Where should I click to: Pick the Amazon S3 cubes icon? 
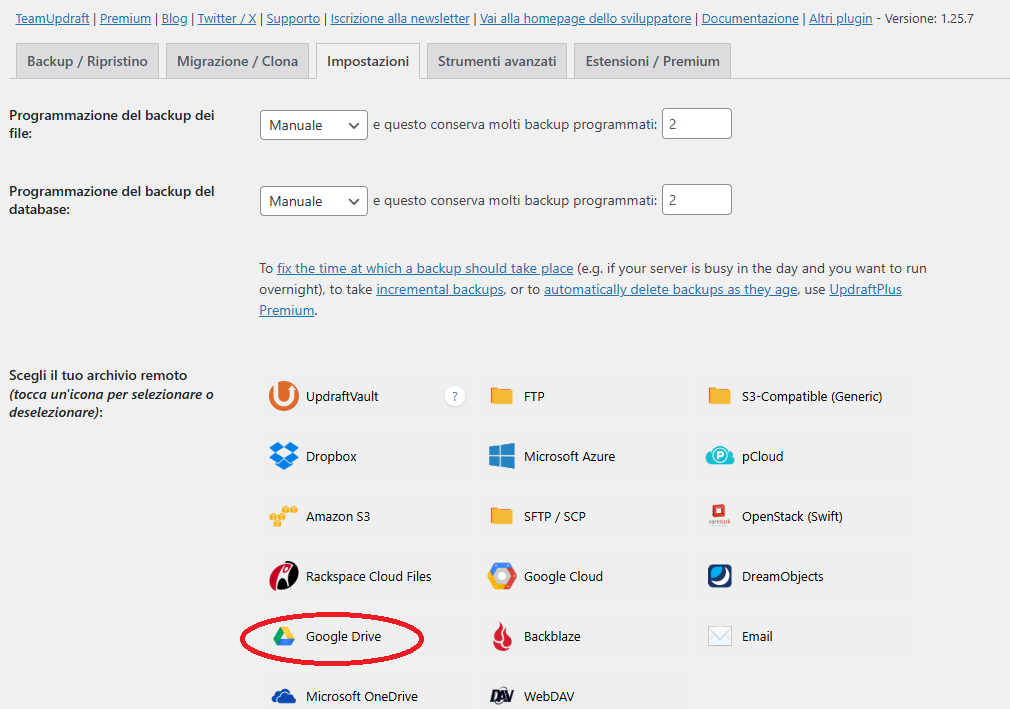click(x=283, y=516)
